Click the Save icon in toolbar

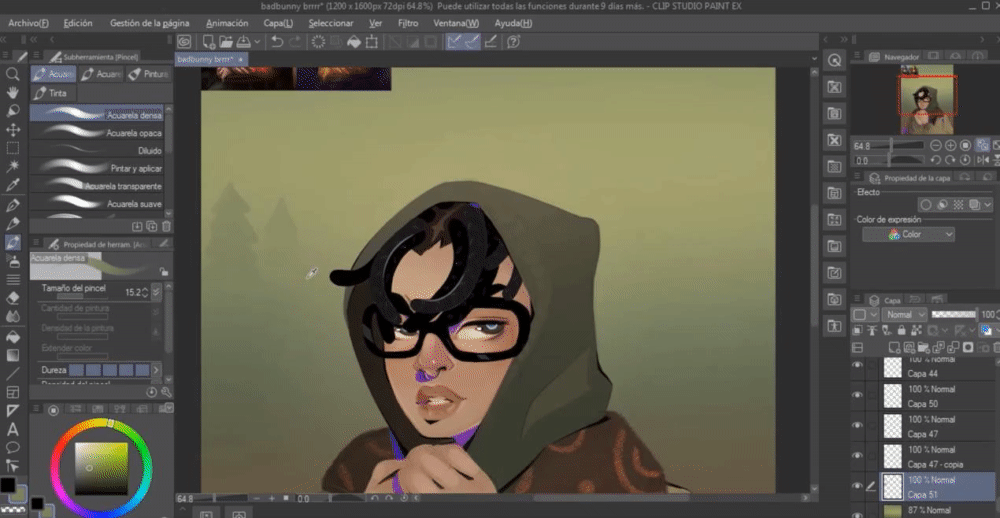(x=245, y=42)
